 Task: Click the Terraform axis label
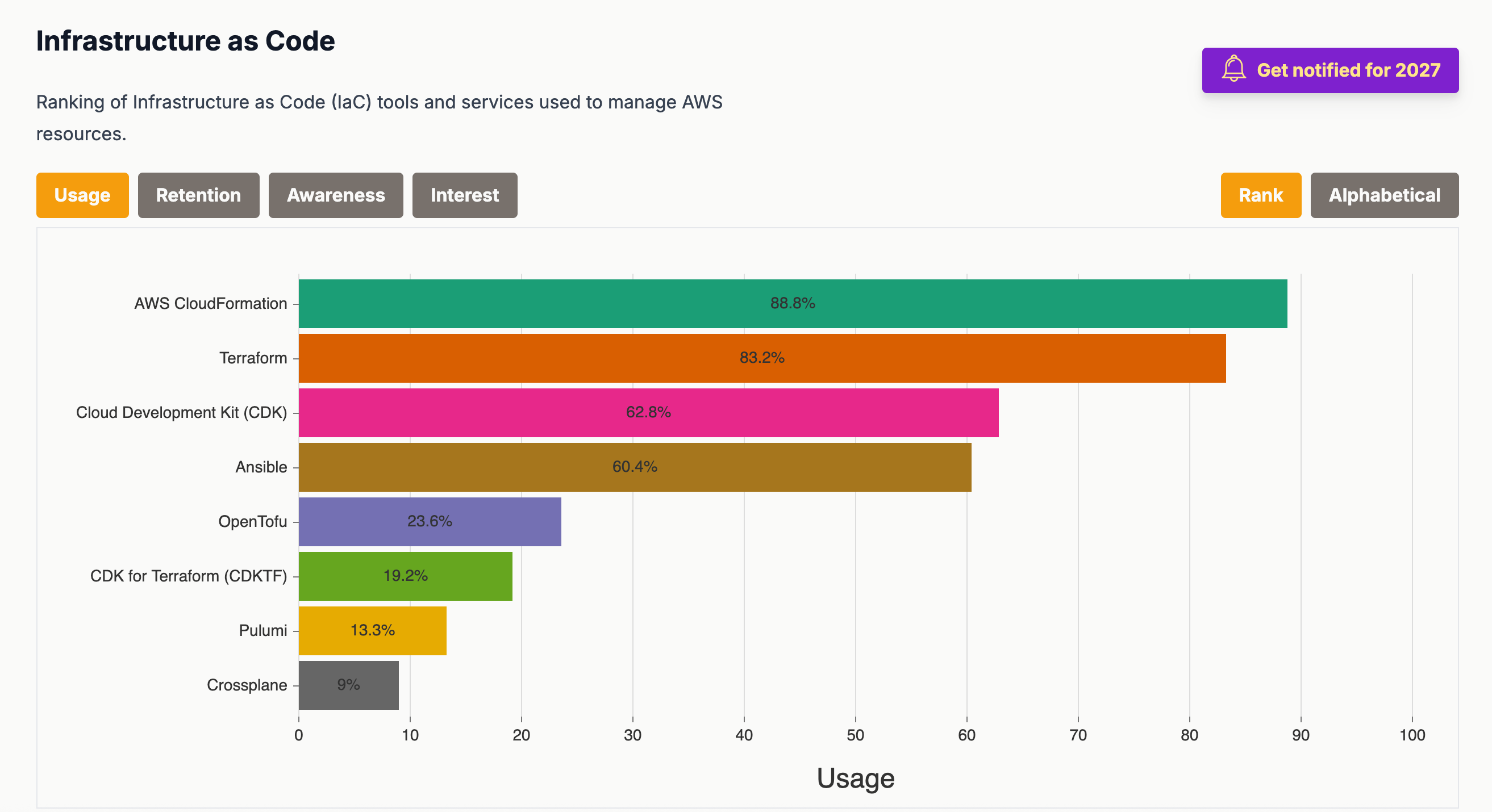(253, 358)
